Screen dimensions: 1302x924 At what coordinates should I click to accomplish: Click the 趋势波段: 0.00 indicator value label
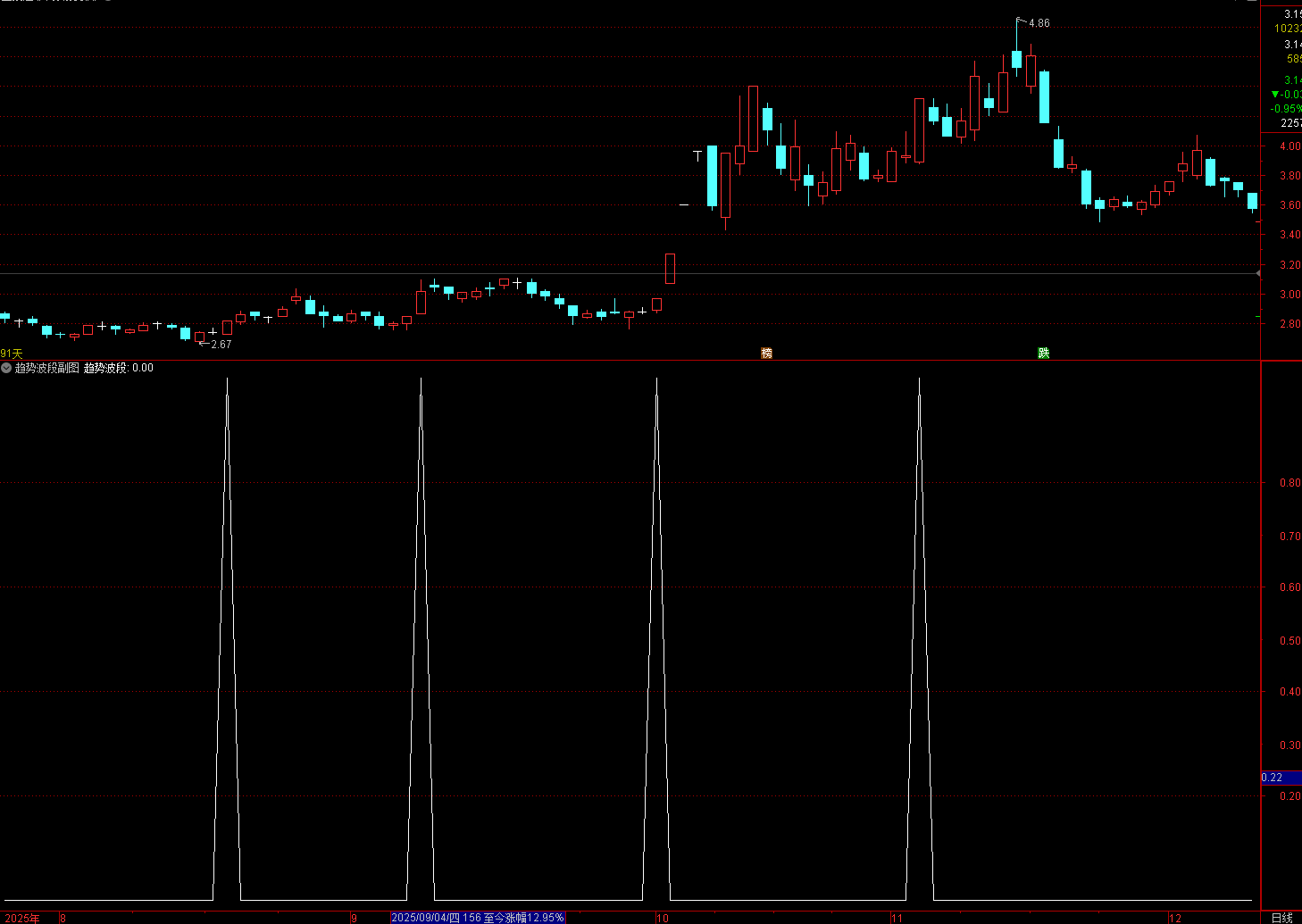pyautogui.click(x=119, y=368)
